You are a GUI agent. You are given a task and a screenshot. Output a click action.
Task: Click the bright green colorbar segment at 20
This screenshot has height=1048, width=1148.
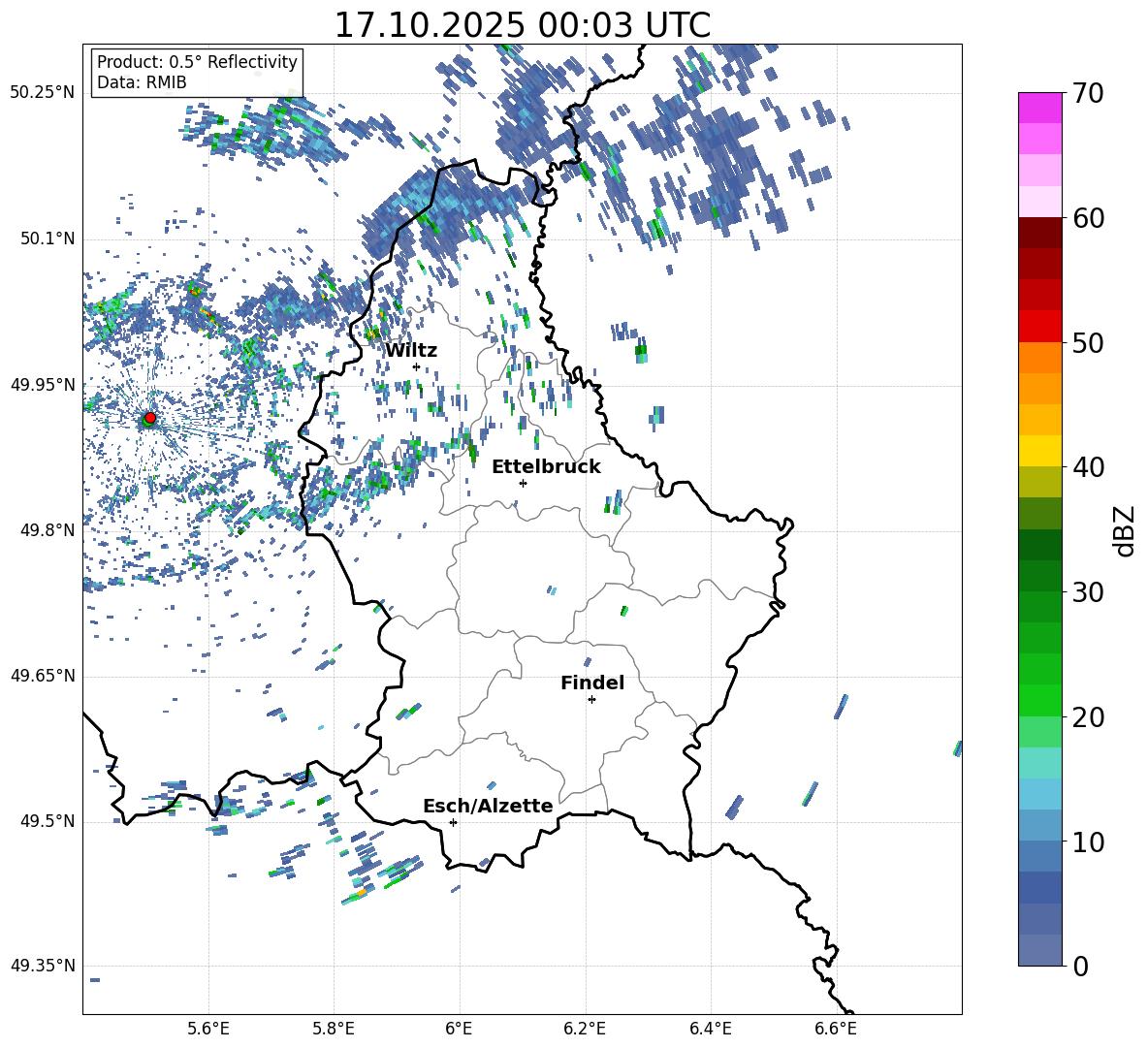pos(1039,700)
